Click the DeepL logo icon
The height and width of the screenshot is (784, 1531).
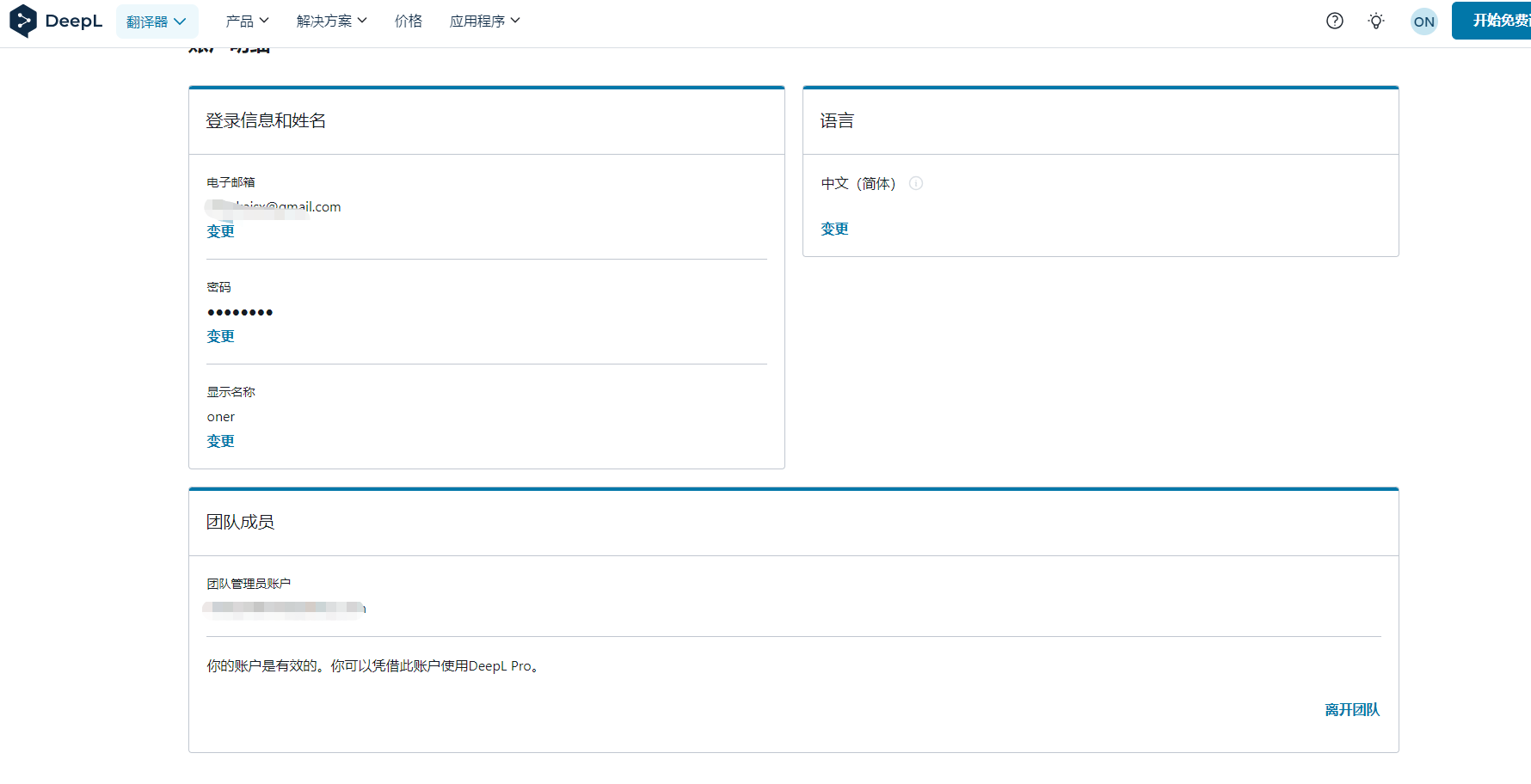point(23,21)
